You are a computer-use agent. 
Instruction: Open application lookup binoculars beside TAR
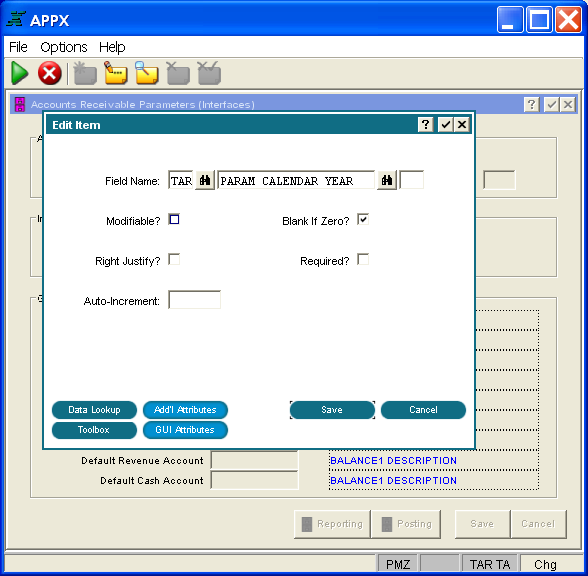coord(205,181)
